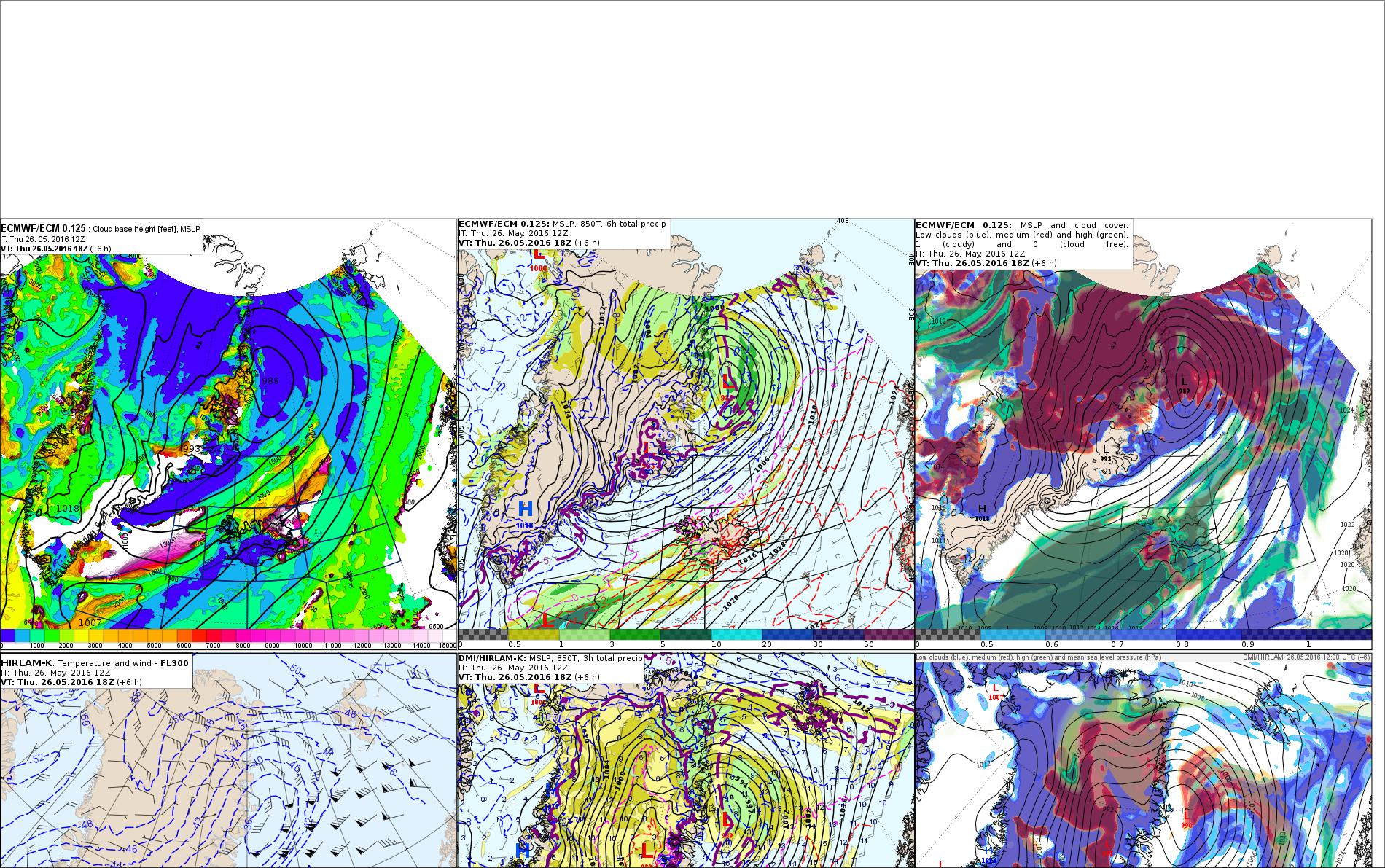Open the ECMWF cloud base height map
Screen dimensions: 1385x868
point(228,434)
